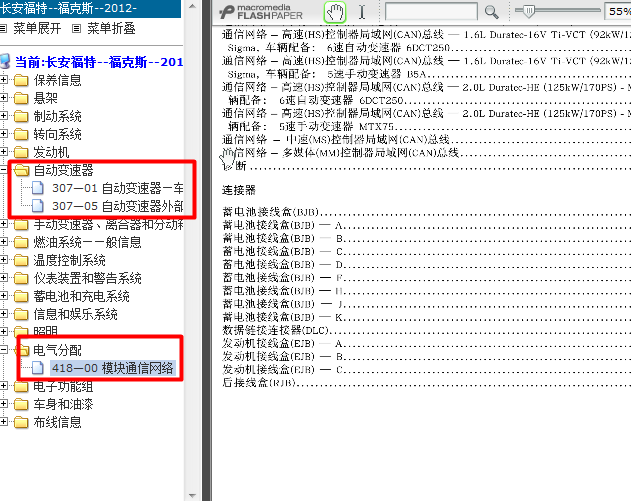Click the Macromedia FlashPaper logo
This screenshot has height=501, width=631.
[261, 12]
